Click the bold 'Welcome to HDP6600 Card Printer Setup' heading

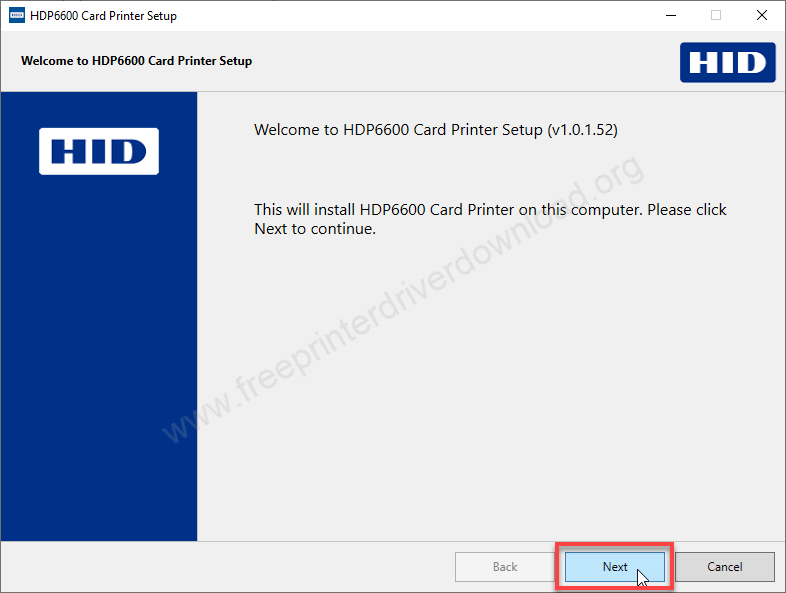point(136,61)
